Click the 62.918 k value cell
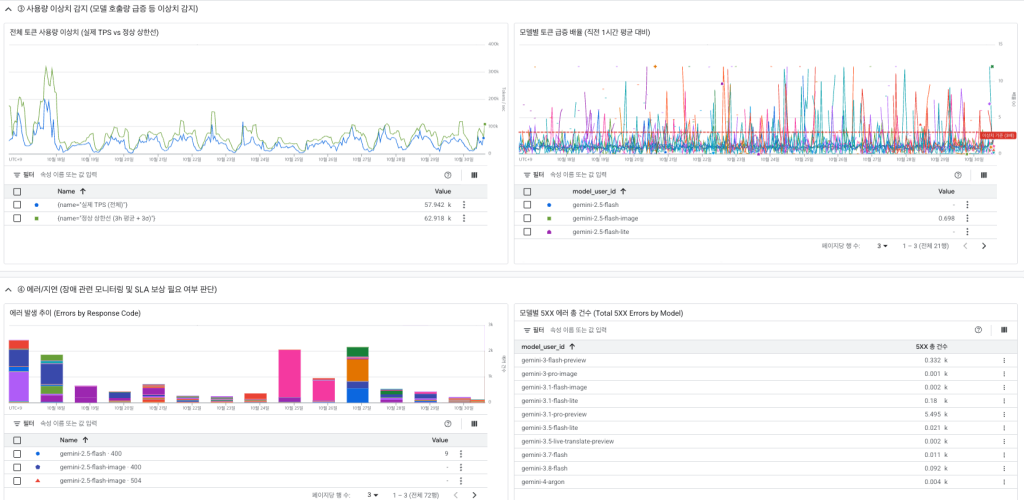The width and height of the screenshot is (1024, 500). click(x=438, y=218)
